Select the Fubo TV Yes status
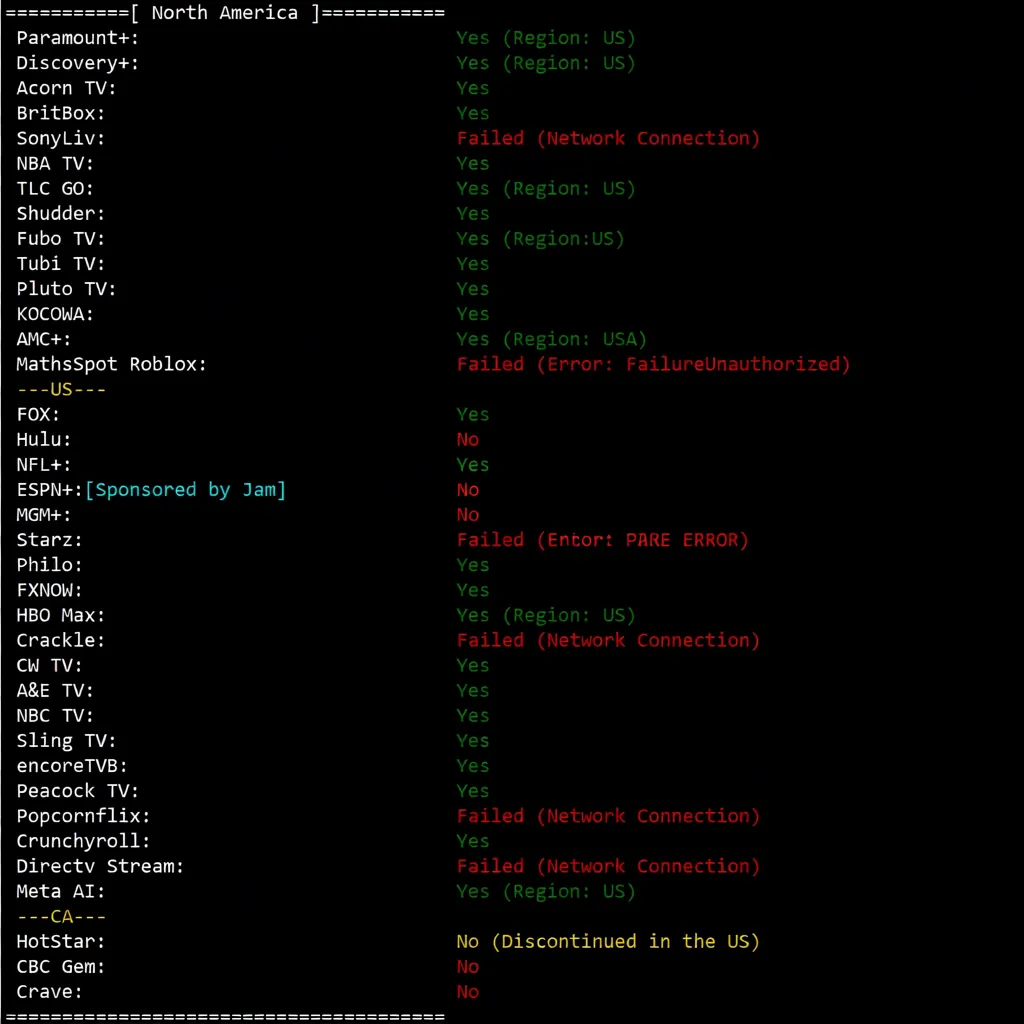 (539, 238)
